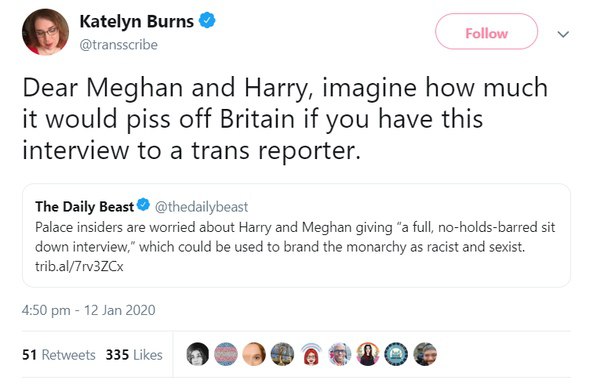Open @transscribe handle link
604x391 pixels.
coord(119,45)
